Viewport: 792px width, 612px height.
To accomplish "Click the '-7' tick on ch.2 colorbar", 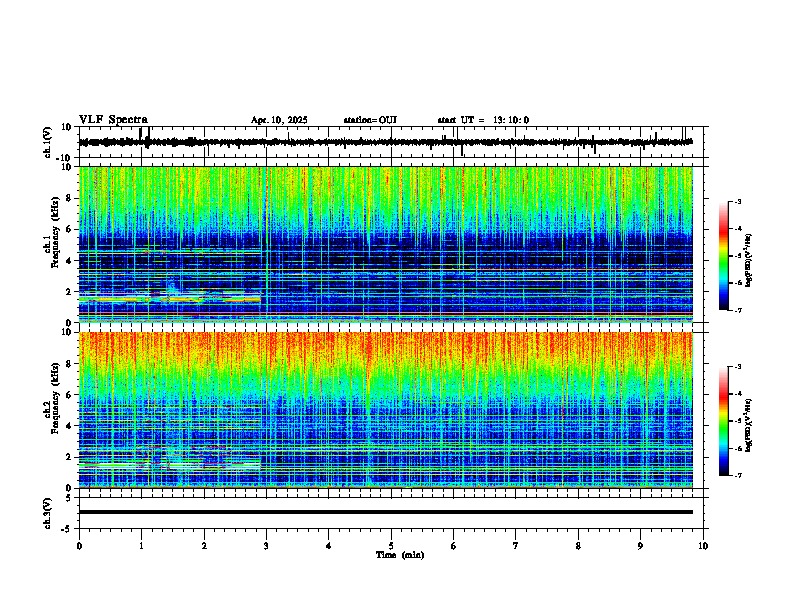I will click(737, 475).
